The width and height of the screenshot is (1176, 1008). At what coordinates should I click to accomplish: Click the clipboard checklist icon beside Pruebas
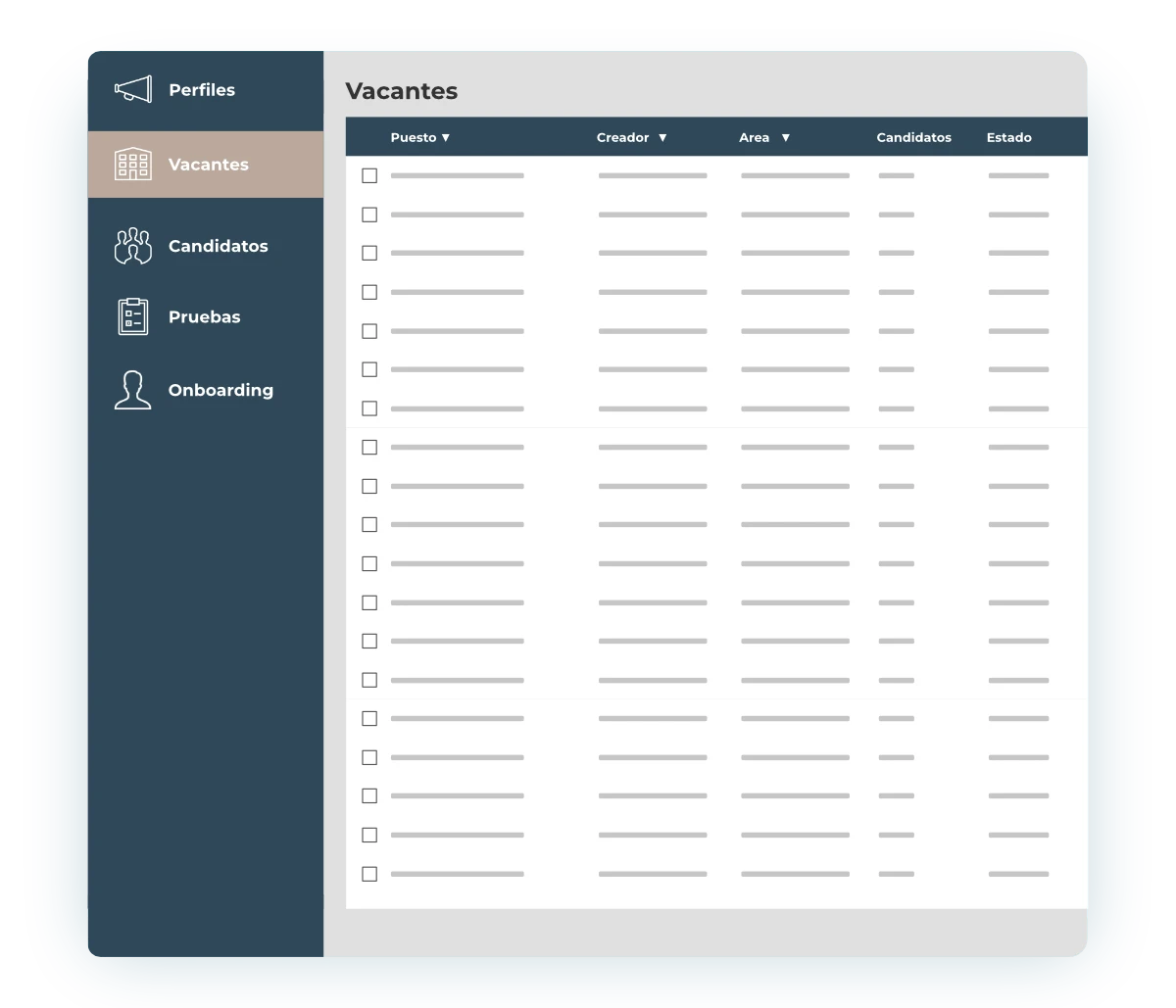(x=133, y=316)
